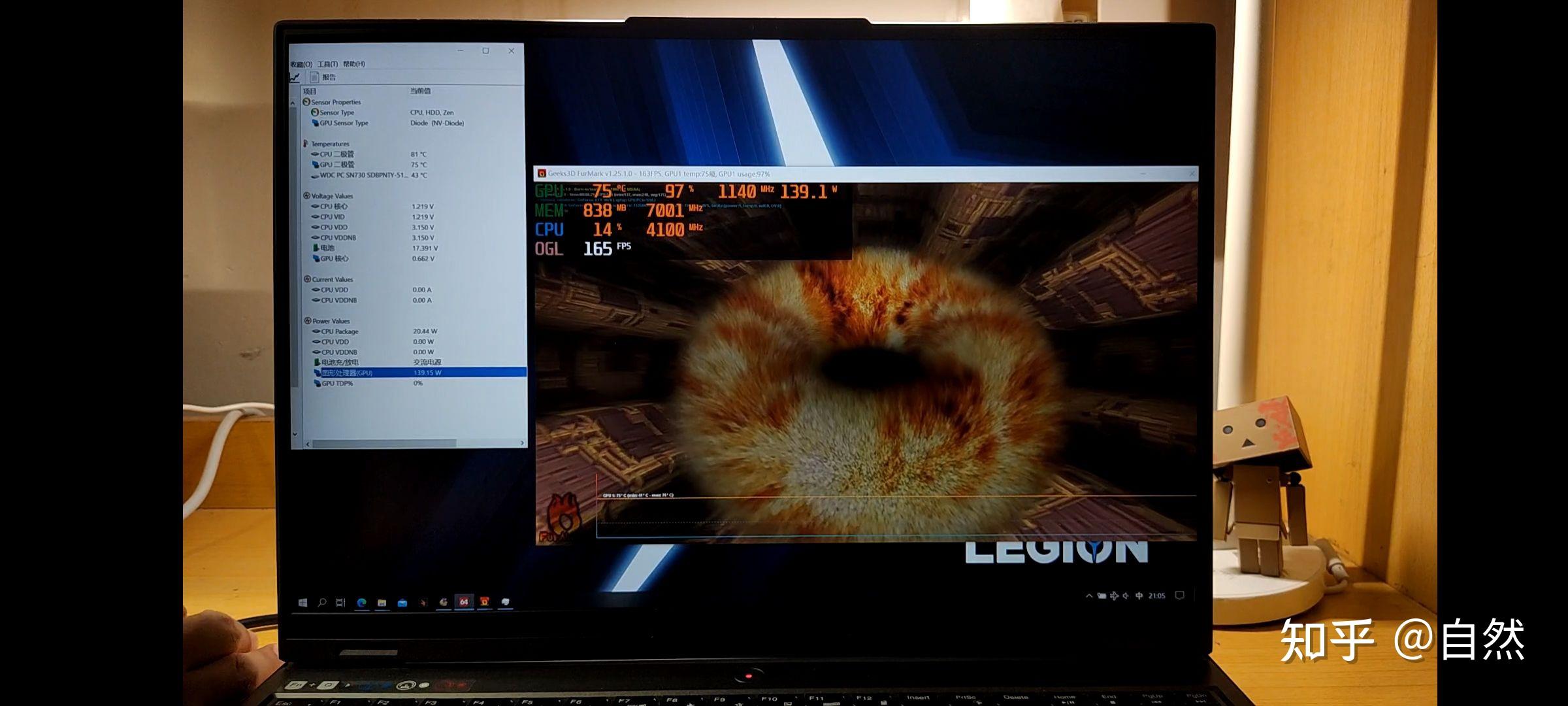Minimize the AIDA64 window
The image size is (1568, 706).
coord(461,51)
